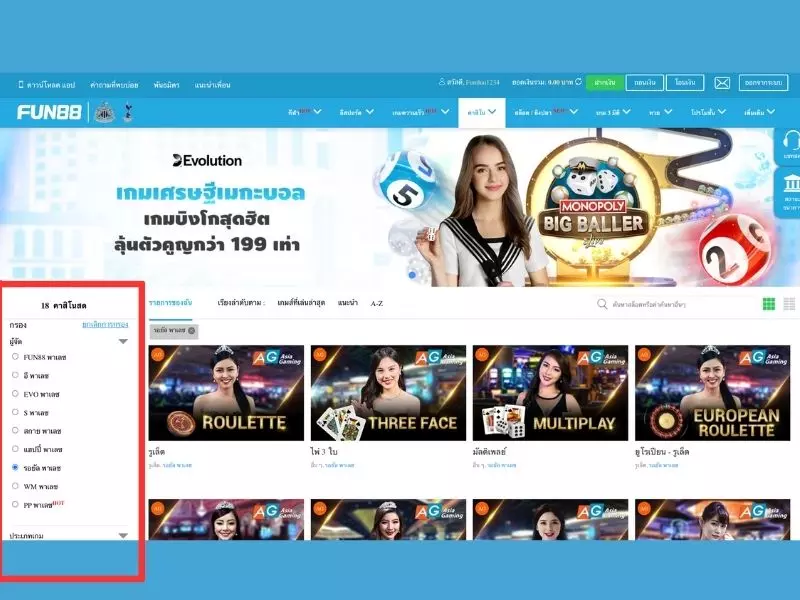Click the balance refresh icon
This screenshot has height=600, width=800.
pyautogui.click(x=578, y=82)
